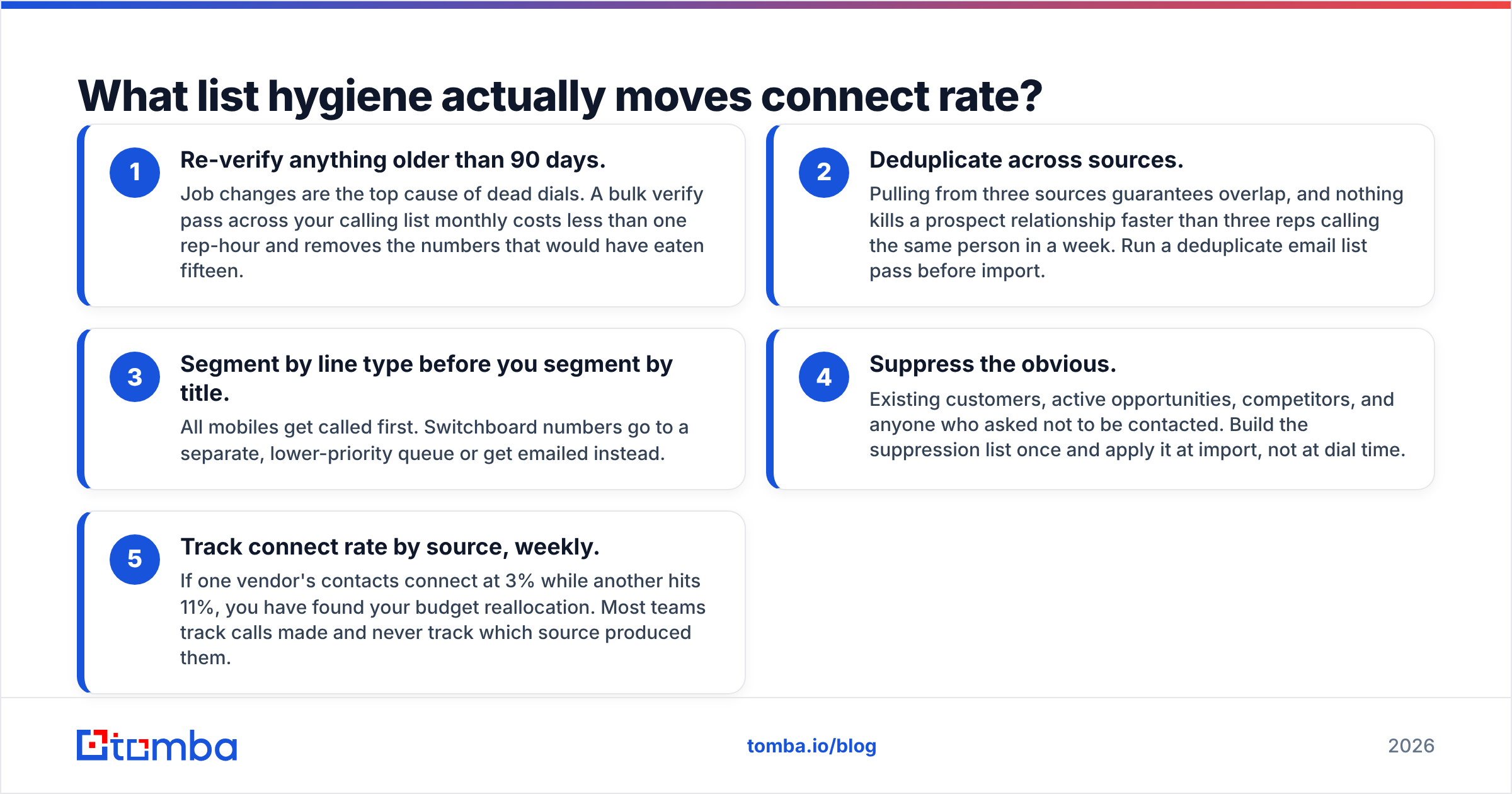Click the paragraph starting 'Job changes are the top cause'
The image size is (1512, 794).
click(x=442, y=233)
